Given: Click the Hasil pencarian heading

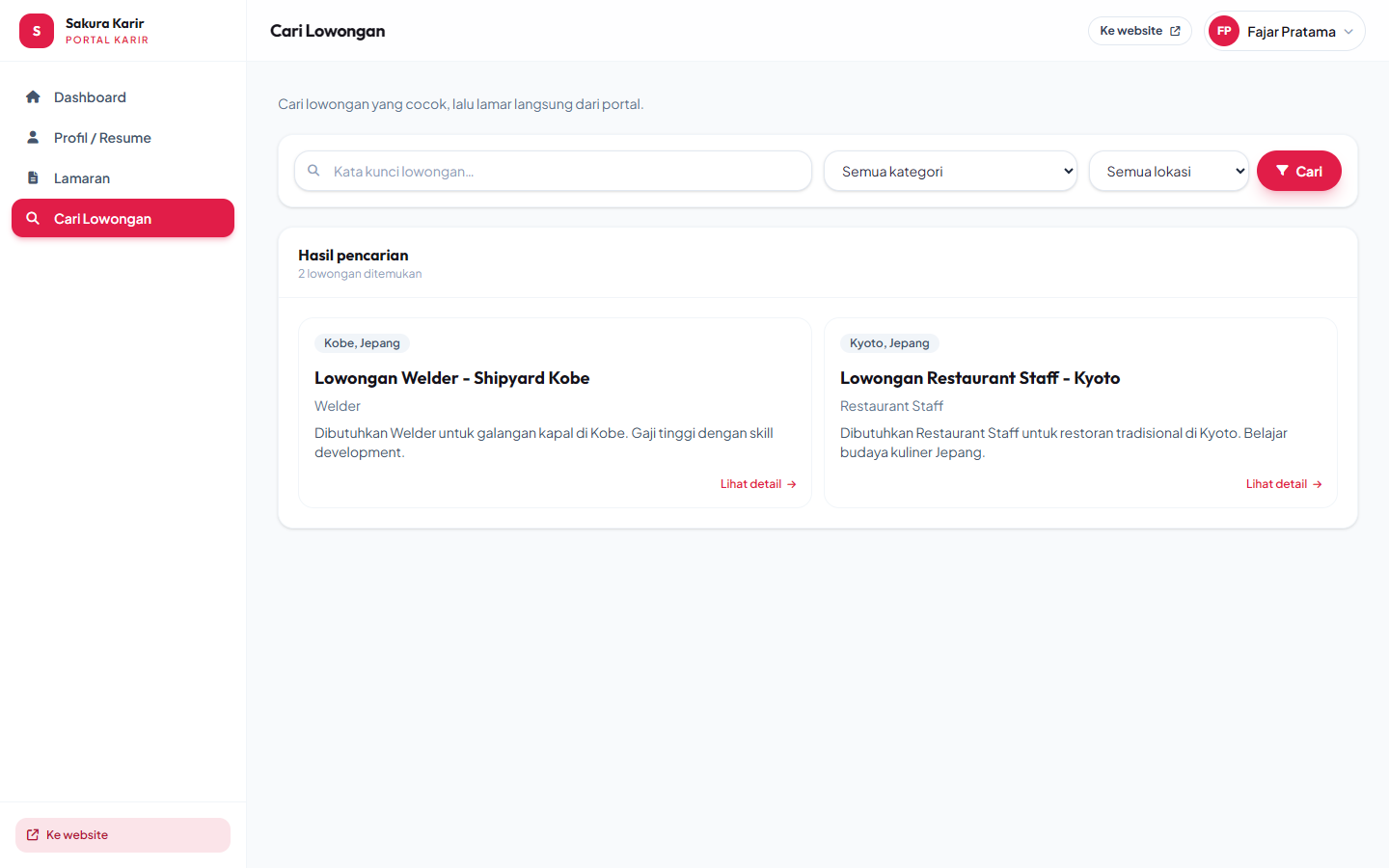Looking at the screenshot, I should pos(353,256).
